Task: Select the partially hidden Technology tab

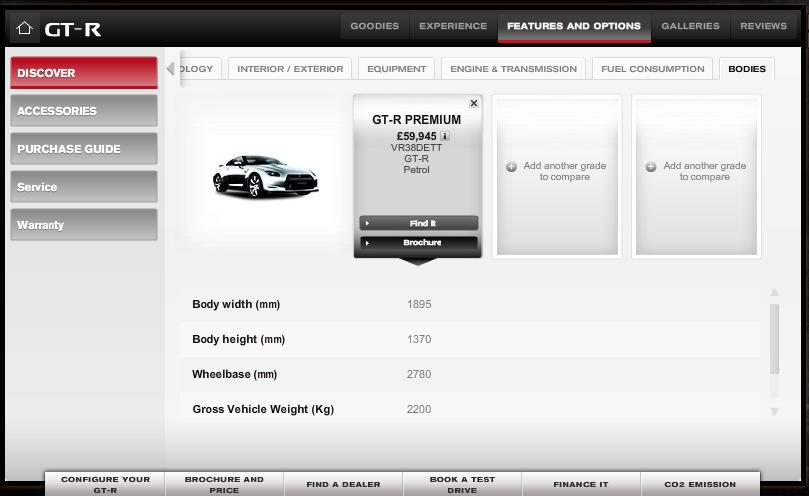Action: [x=200, y=69]
